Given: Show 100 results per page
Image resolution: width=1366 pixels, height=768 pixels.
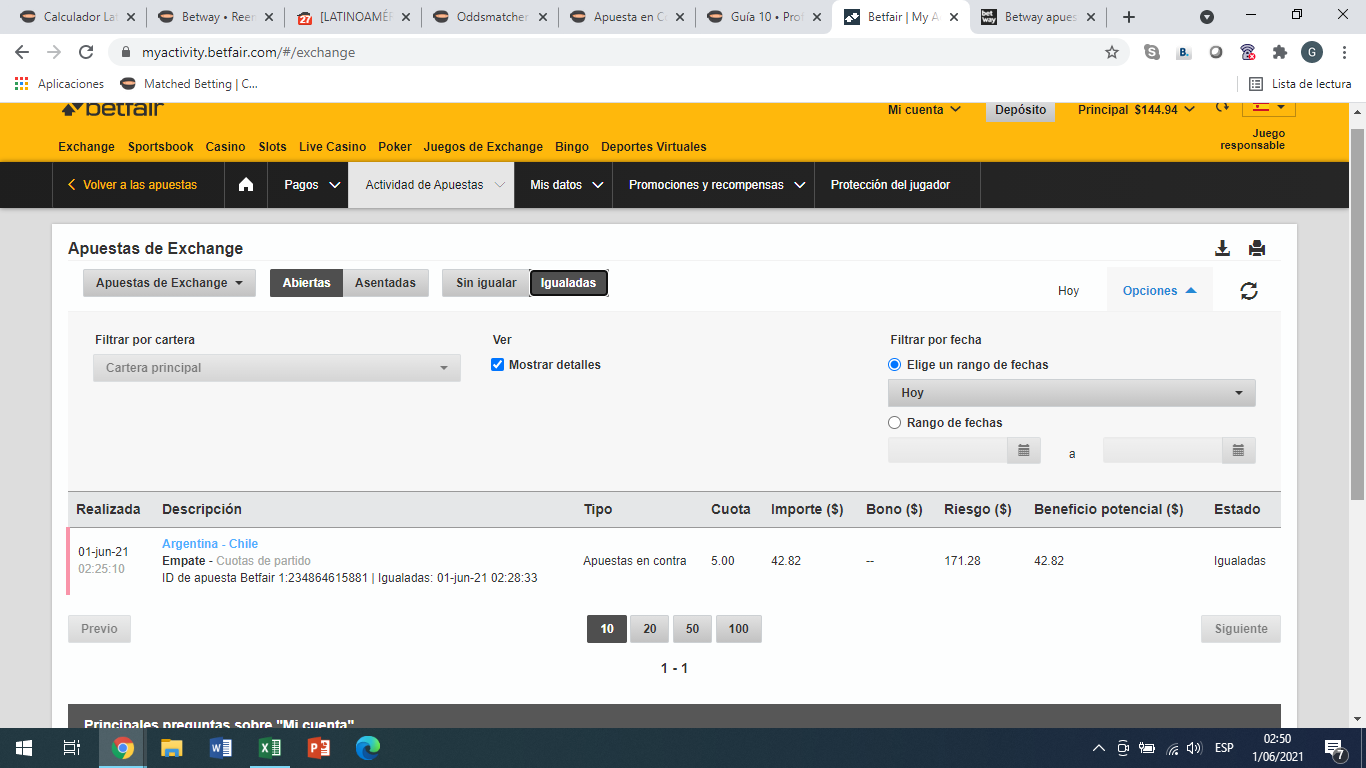Looking at the screenshot, I should [739, 629].
